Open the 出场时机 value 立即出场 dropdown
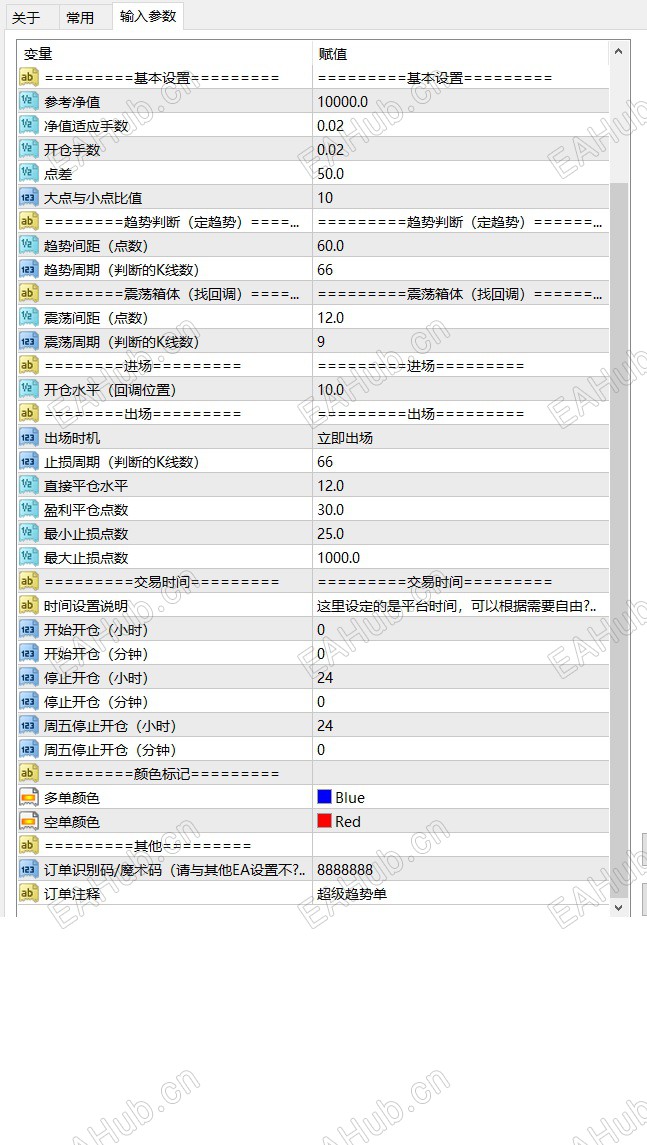The width and height of the screenshot is (647, 1145). click(x=461, y=438)
